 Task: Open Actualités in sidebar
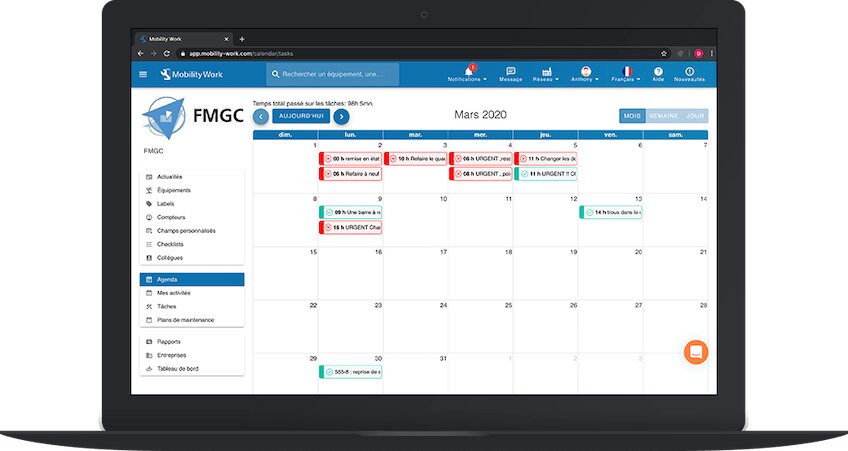[x=191, y=177]
